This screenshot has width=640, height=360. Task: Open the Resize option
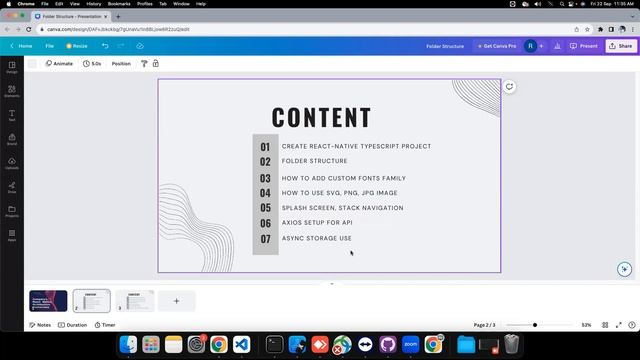point(77,46)
